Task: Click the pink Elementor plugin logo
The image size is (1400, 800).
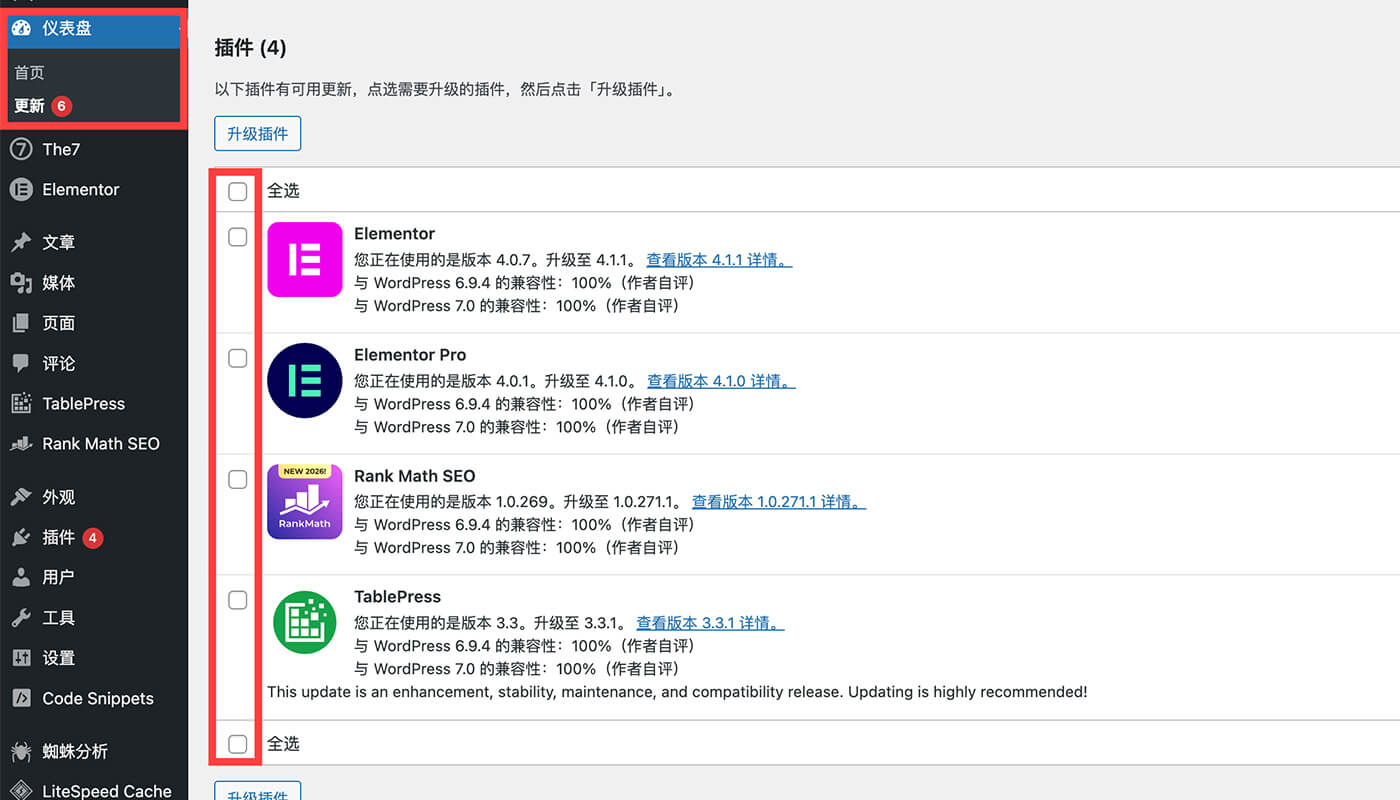Action: pyautogui.click(x=305, y=260)
